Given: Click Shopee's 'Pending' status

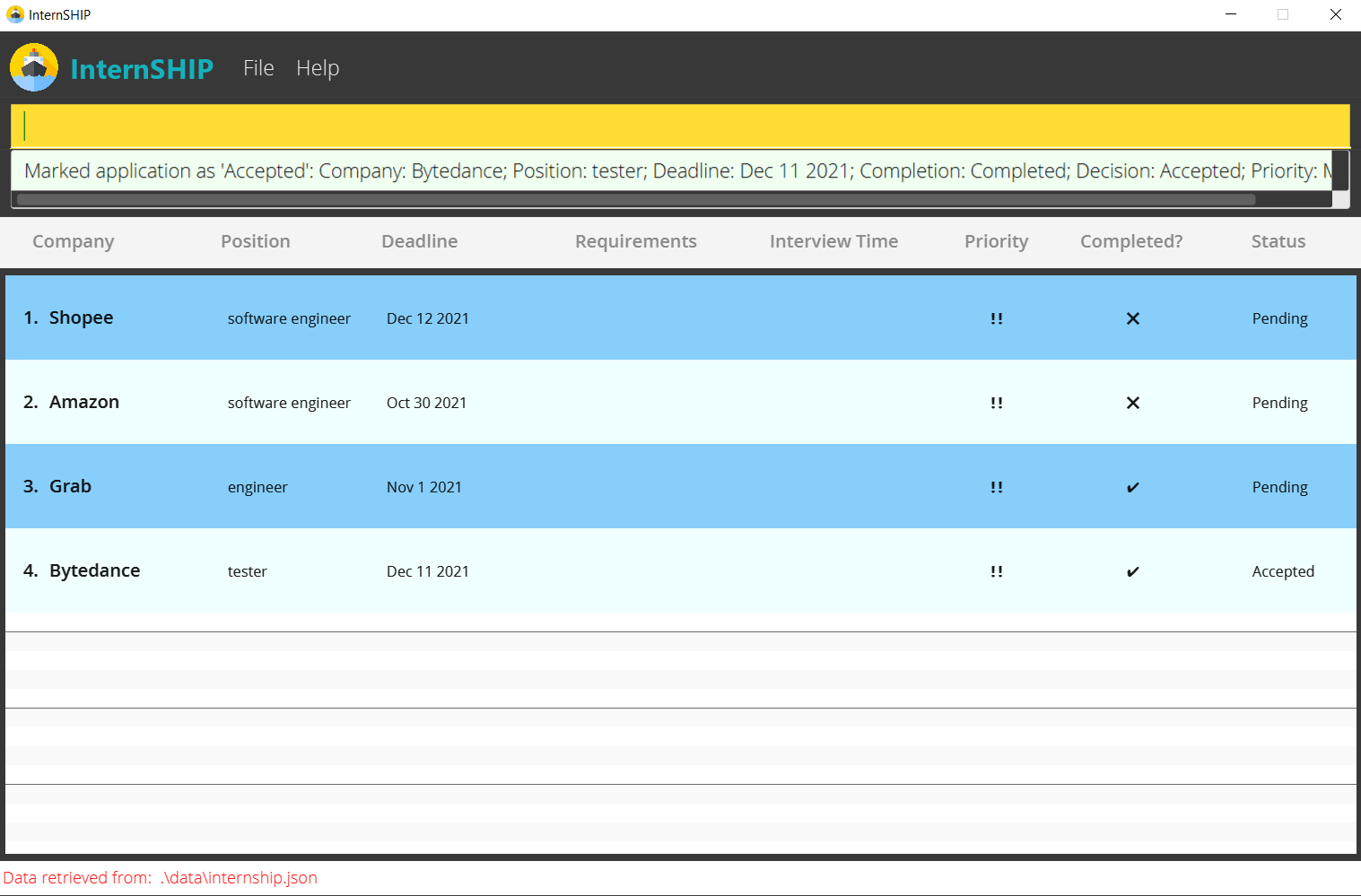Looking at the screenshot, I should tap(1280, 318).
